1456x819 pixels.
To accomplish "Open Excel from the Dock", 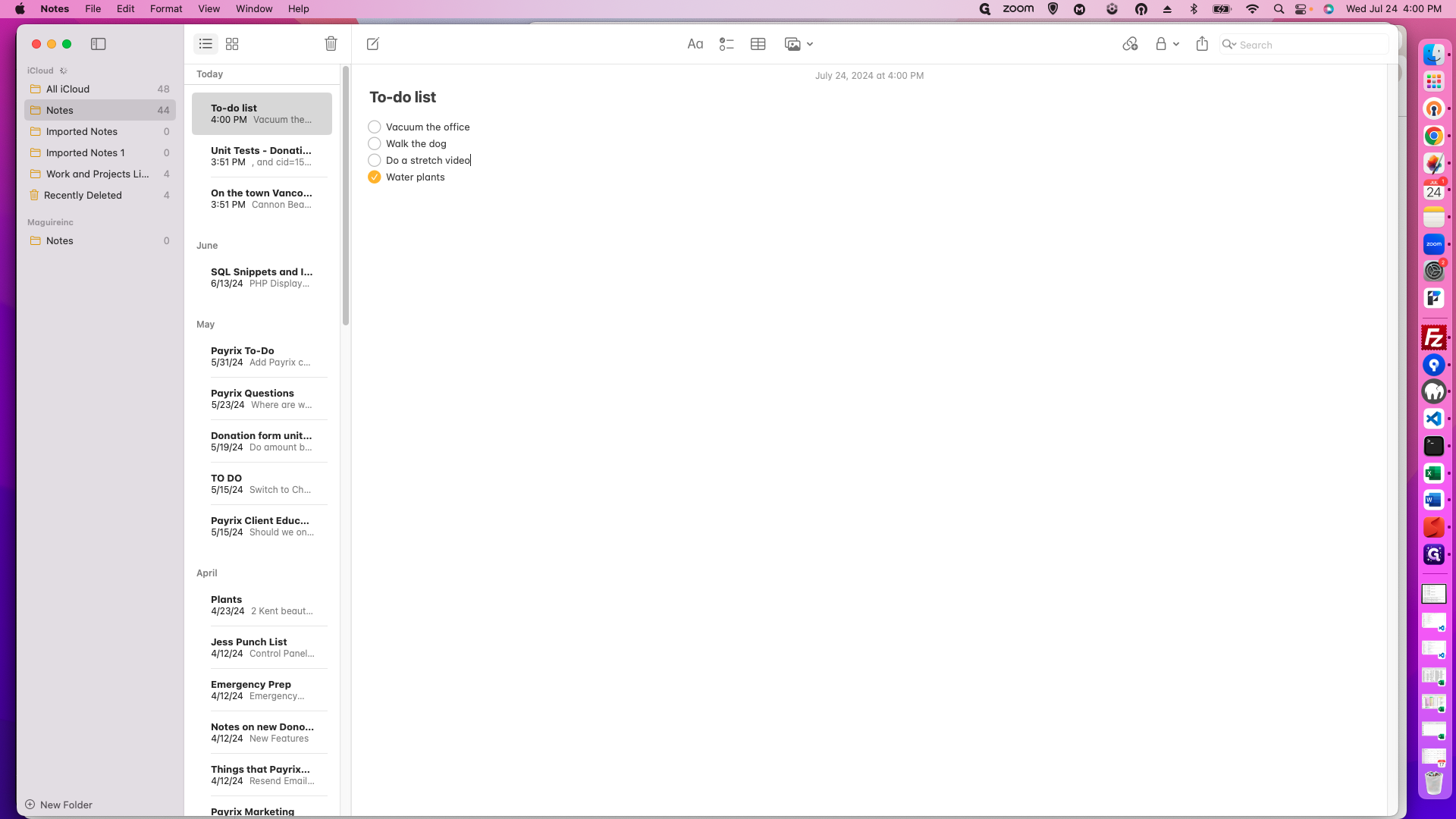I will [1433, 473].
